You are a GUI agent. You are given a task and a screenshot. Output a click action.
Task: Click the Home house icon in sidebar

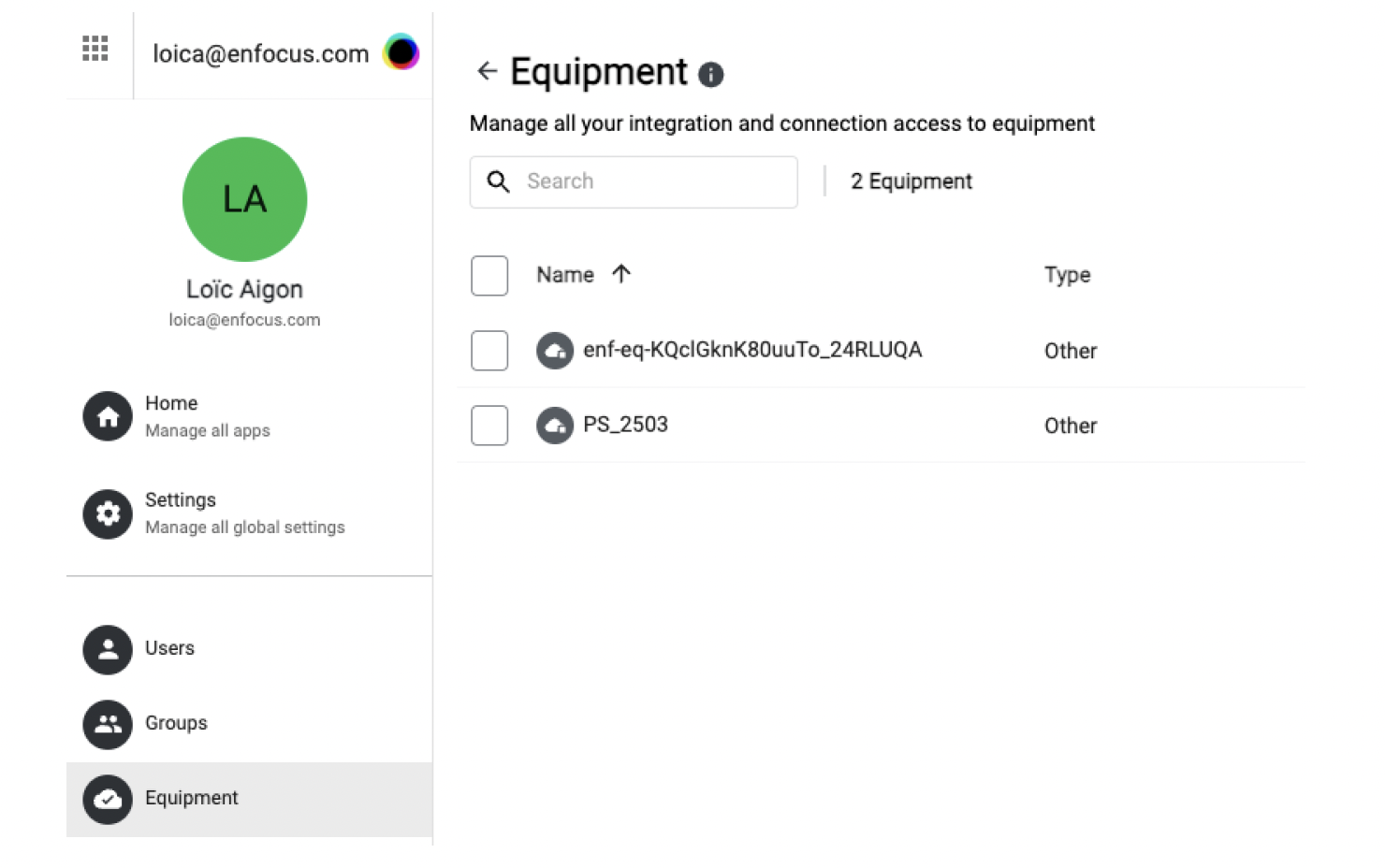point(108,416)
